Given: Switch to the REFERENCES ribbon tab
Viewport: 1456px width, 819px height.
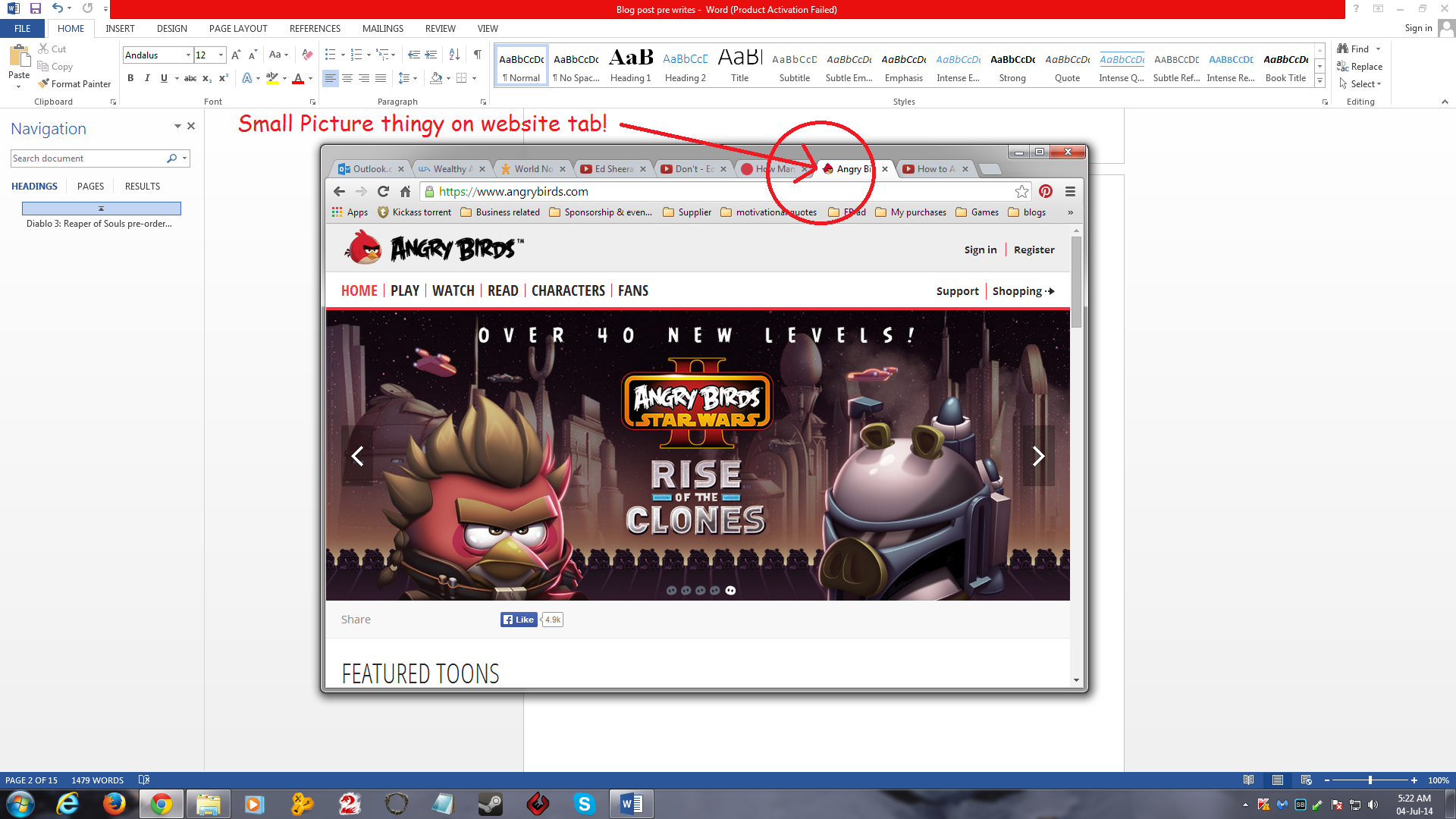Looking at the screenshot, I should pos(315,28).
